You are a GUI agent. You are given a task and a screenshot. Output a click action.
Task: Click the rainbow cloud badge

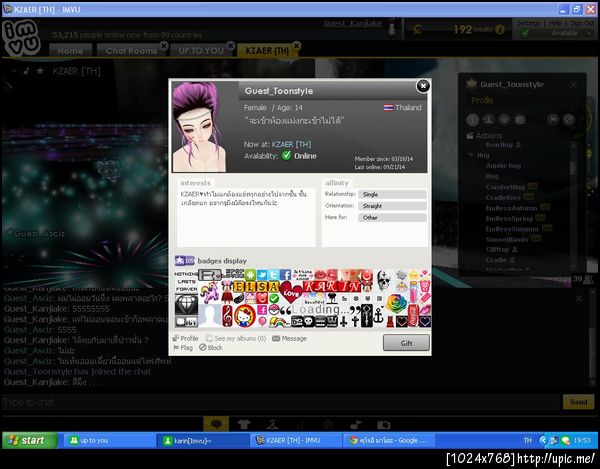pos(279,322)
